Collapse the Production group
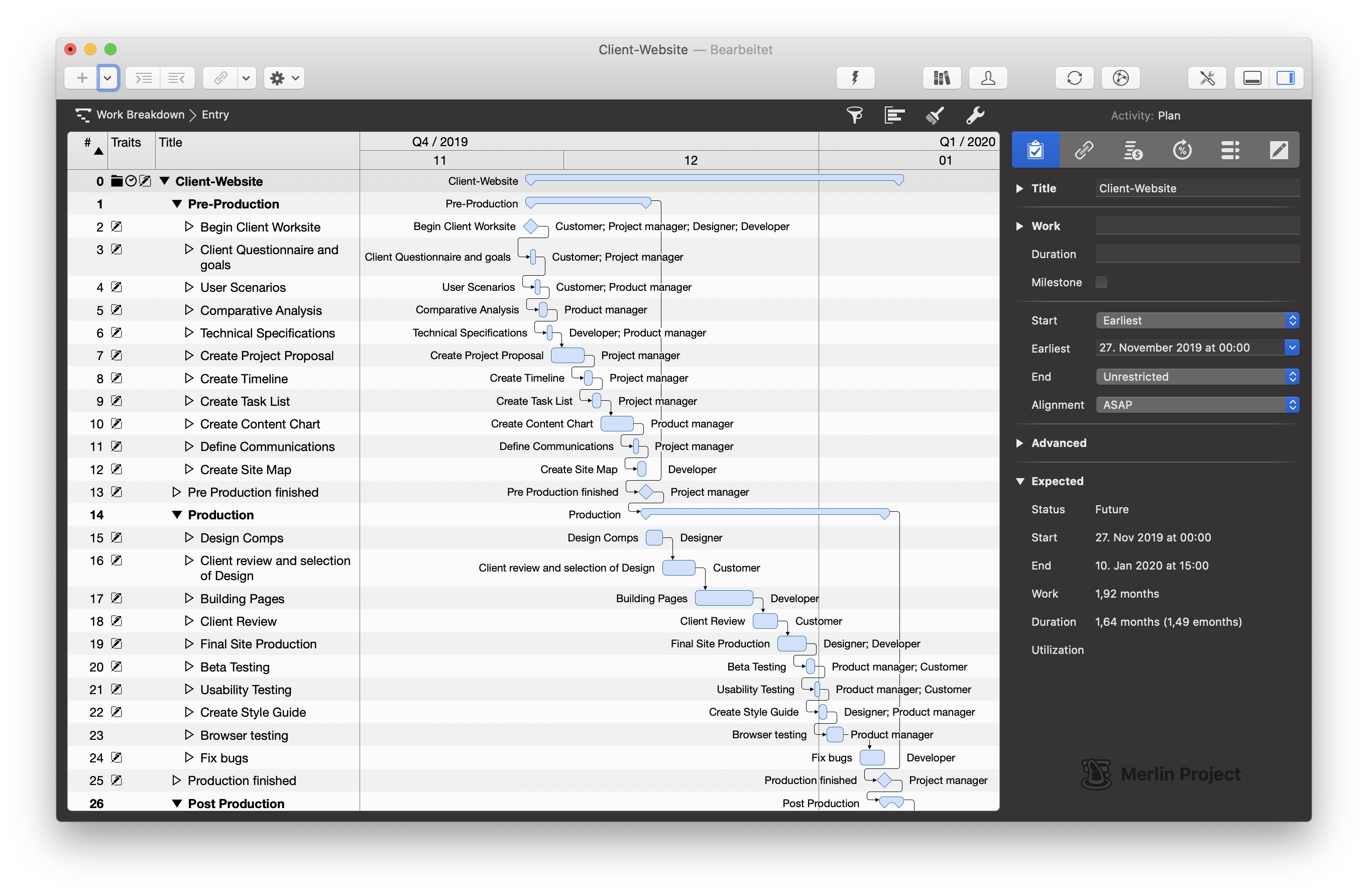1368x896 pixels. pyautogui.click(x=177, y=515)
